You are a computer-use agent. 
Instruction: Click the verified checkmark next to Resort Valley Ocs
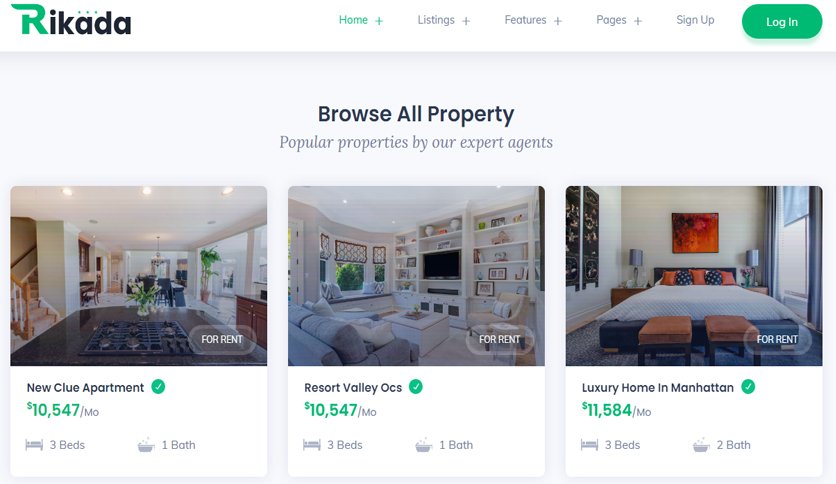pyautogui.click(x=416, y=386)
